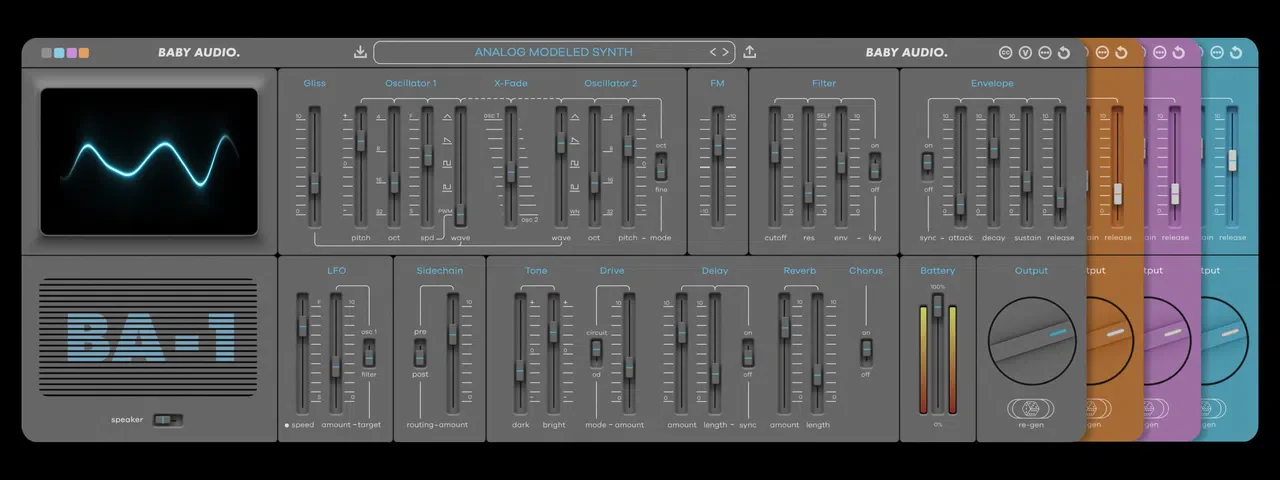The height and width of the screenshot is (480, 1280).
Task: Go to the previous preset with left arrow
Action: [714, 52]
